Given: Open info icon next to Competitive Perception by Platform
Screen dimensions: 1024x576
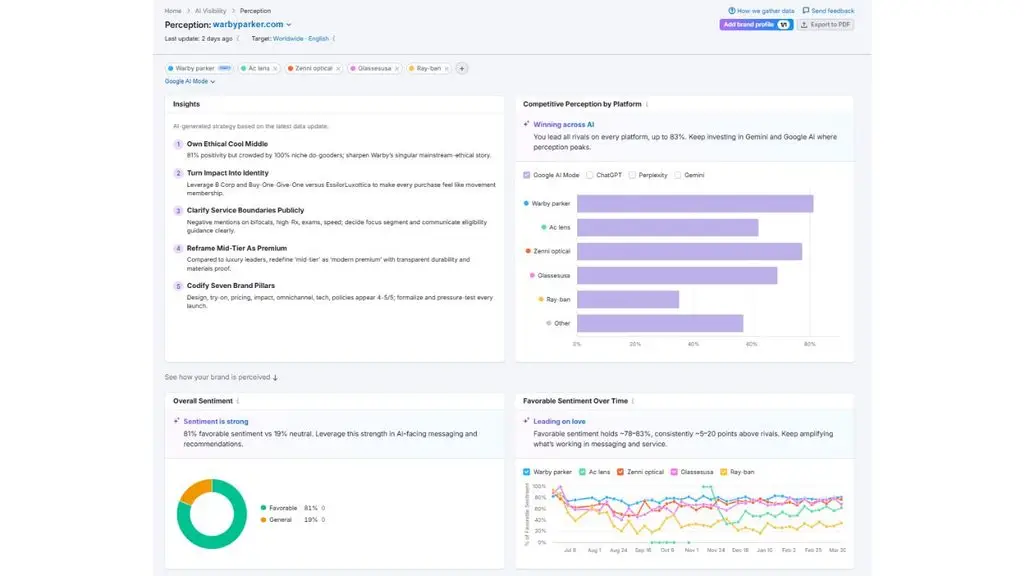Looking at the screenshot, I should click(647, 104).
